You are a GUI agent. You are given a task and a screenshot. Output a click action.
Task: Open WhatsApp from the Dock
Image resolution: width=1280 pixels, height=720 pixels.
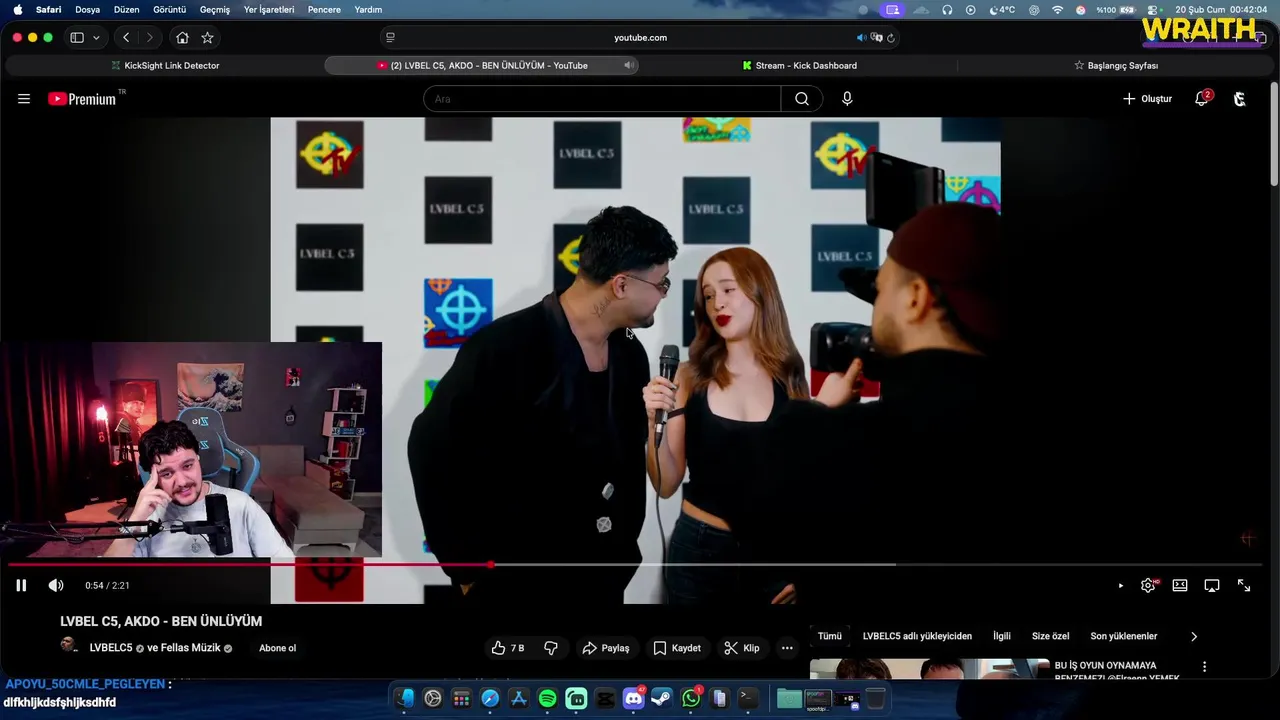click(x=691, y=699)
